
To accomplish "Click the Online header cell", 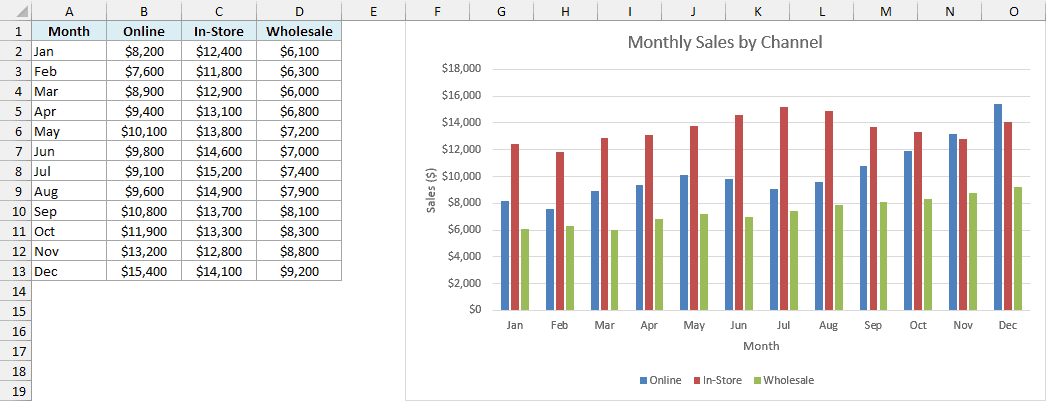I will [144, 31].
